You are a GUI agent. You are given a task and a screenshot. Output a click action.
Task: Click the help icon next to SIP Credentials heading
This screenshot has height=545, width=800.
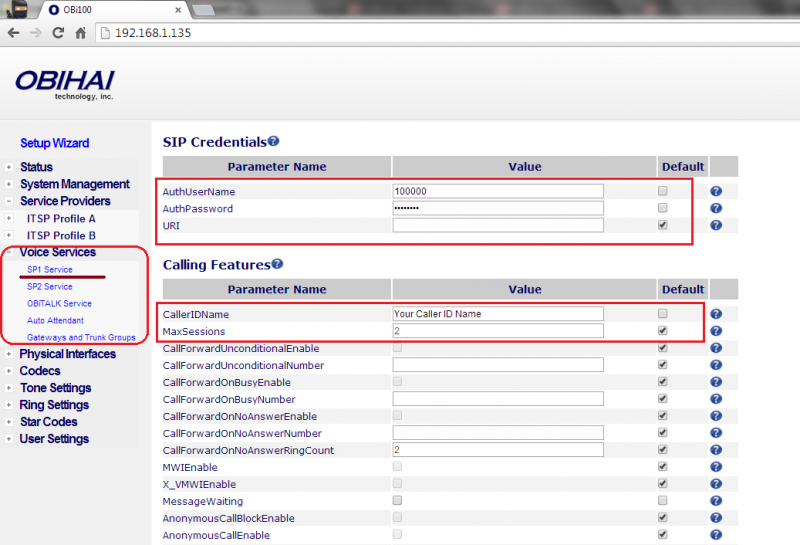[273, 141]
